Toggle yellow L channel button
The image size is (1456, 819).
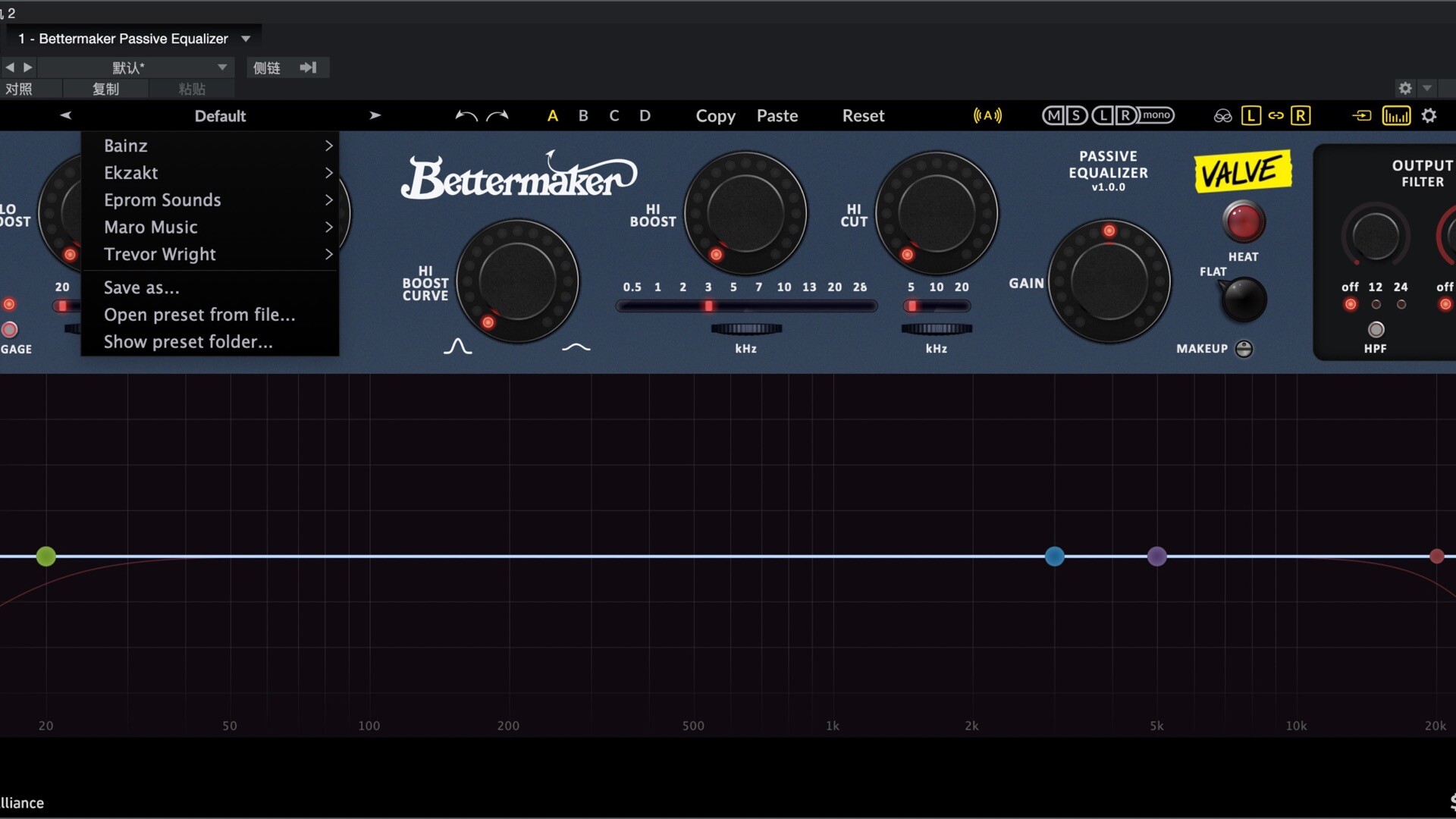point(1250,115)
